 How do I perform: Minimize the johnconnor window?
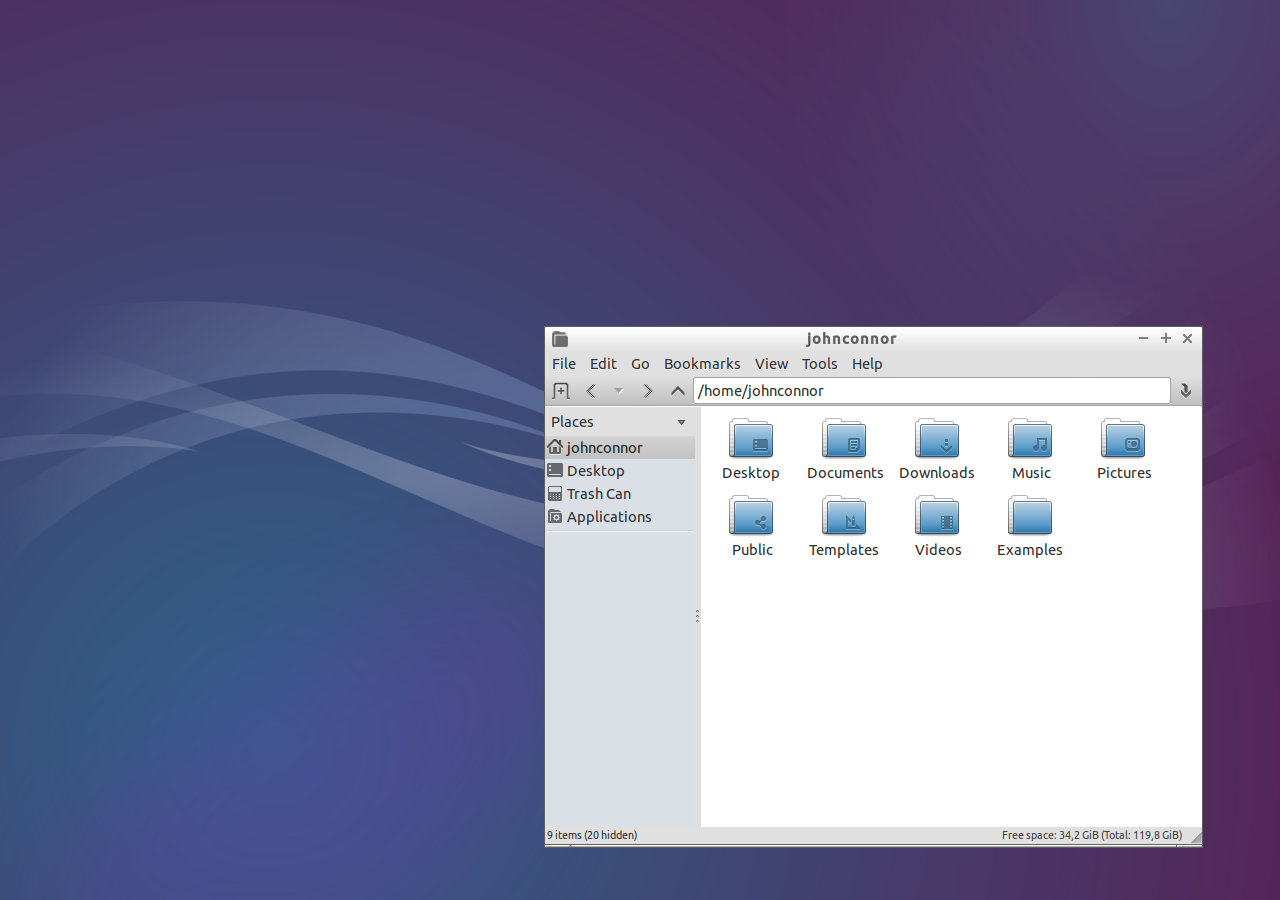coord(1143,339)
